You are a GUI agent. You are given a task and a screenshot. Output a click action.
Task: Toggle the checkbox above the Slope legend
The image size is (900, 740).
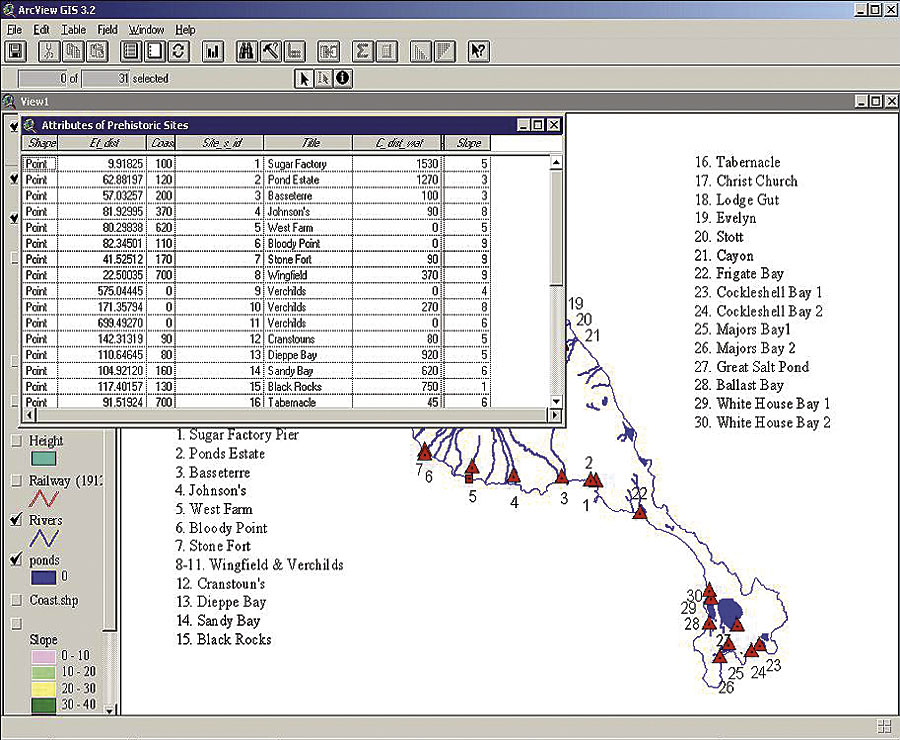tap(17, 623)
